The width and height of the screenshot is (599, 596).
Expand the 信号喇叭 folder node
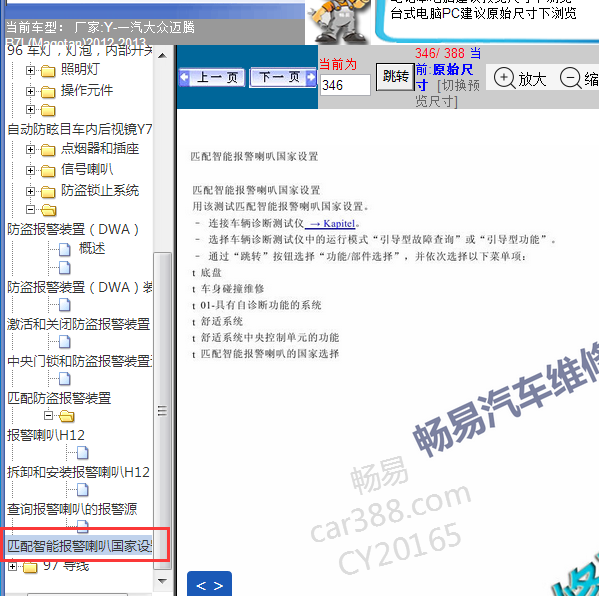[x=30, y=170]
